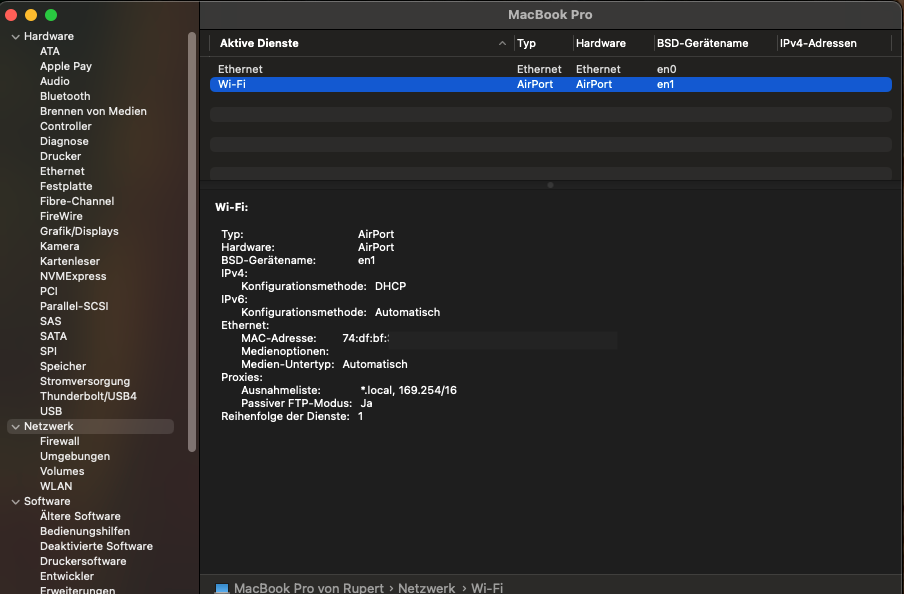Select Bluetooth in the sidebar
Screen dimensions: 904x594
[65, 96]
